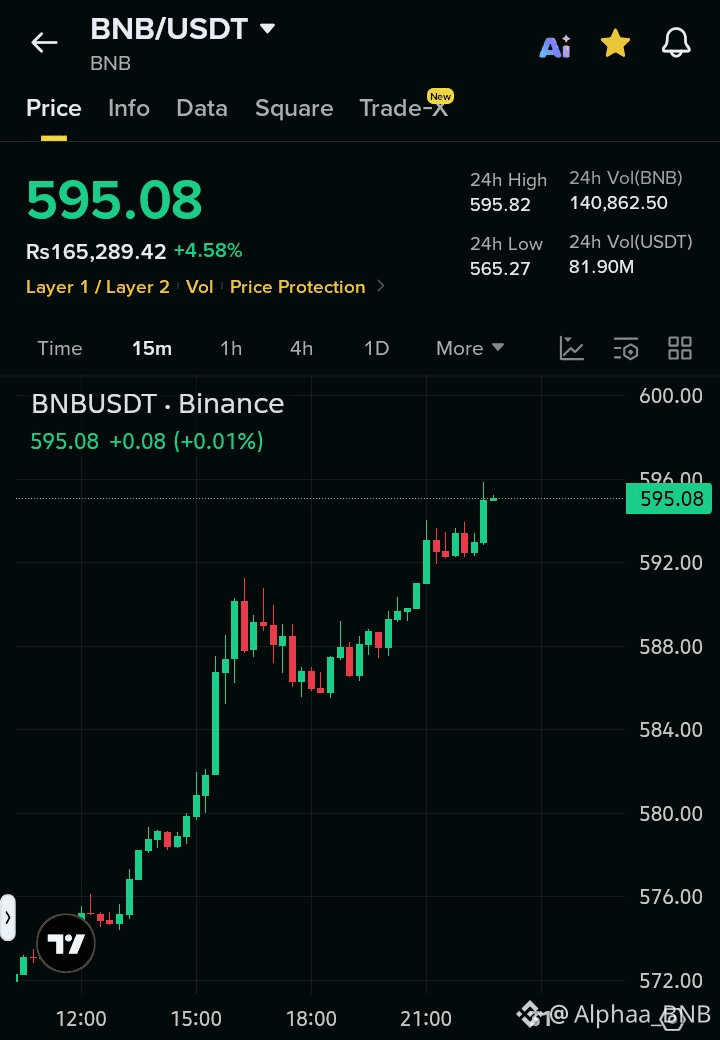
Task: Switch to the Info tab
Action: (x=129, y=108)
